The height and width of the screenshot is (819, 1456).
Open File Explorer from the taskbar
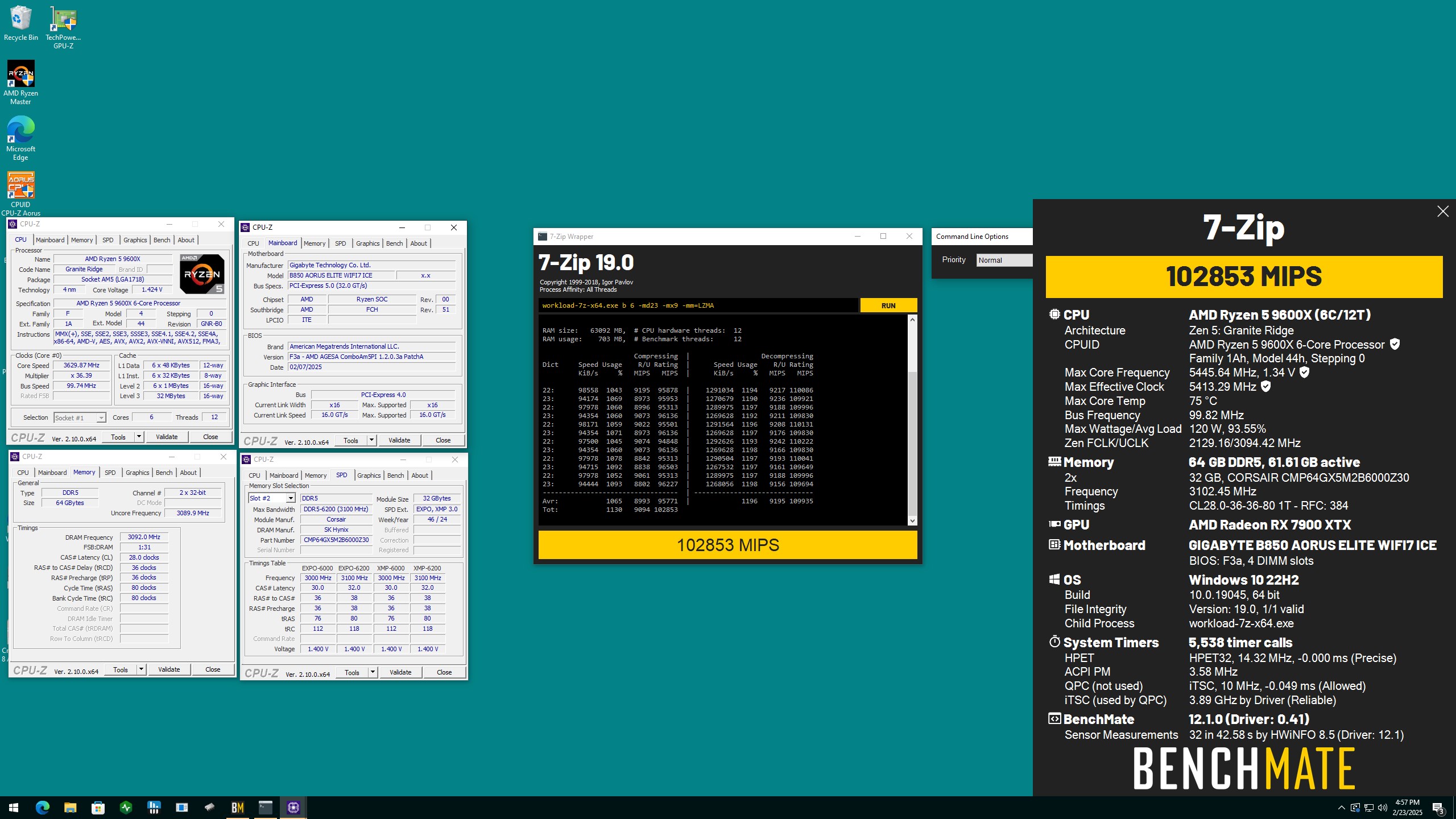(x=70, y=807)
